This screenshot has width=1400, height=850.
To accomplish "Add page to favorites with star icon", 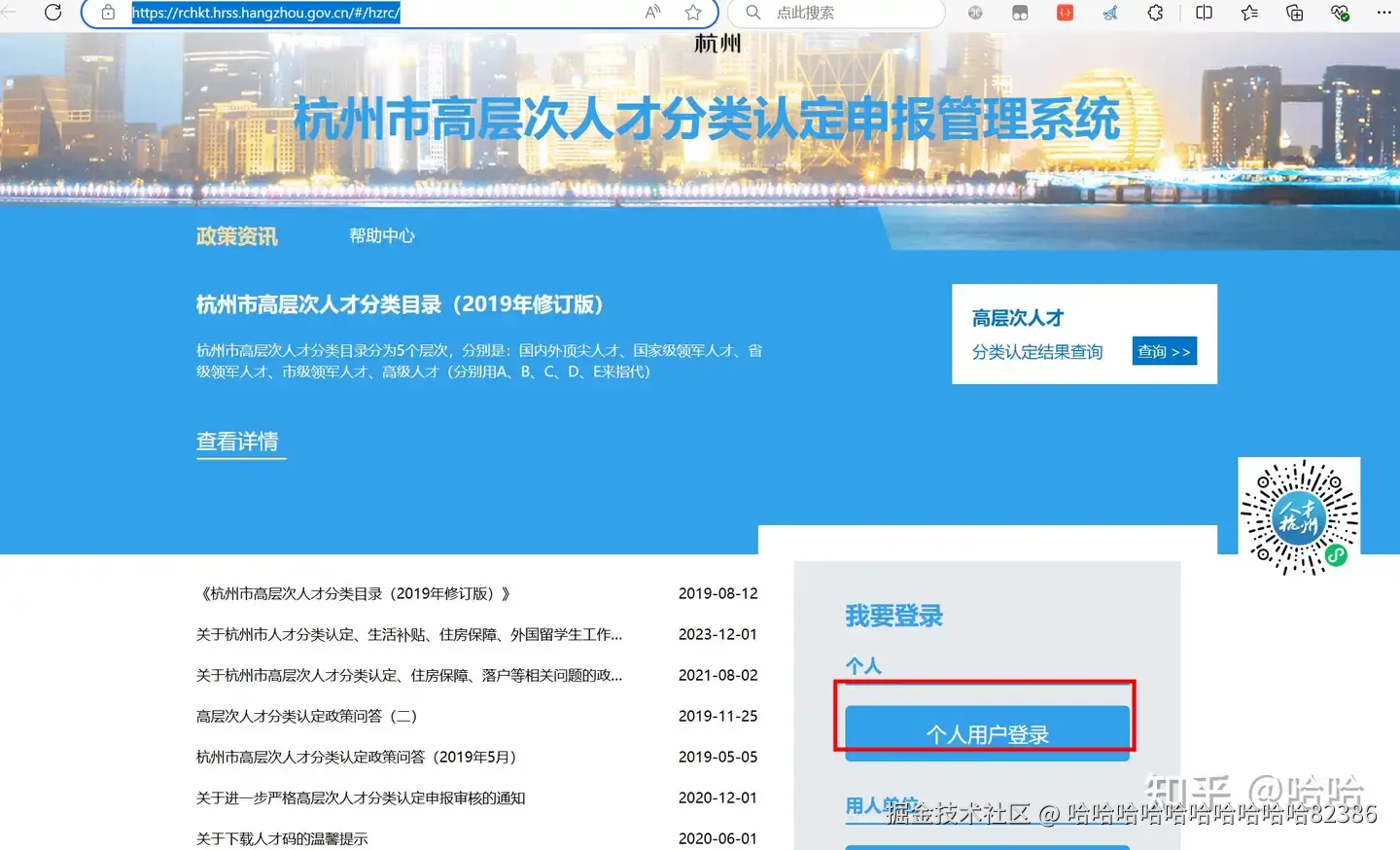I will (x=693, y=13).
